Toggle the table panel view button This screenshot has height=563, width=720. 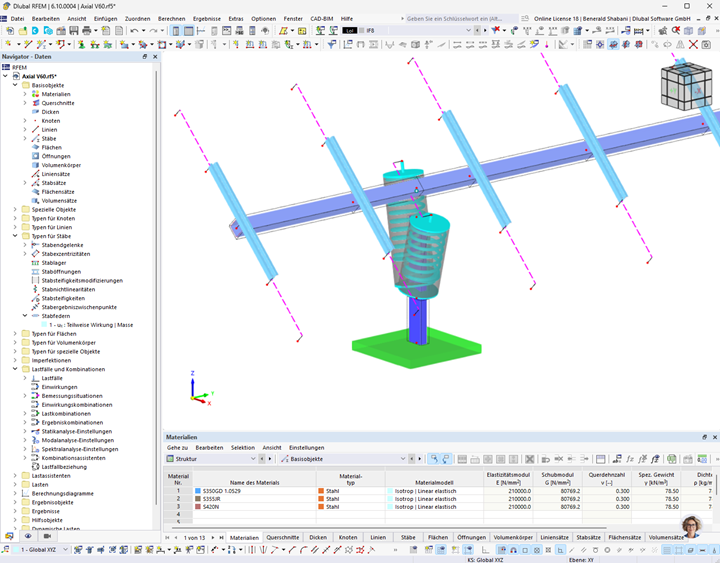pos(188,31)
